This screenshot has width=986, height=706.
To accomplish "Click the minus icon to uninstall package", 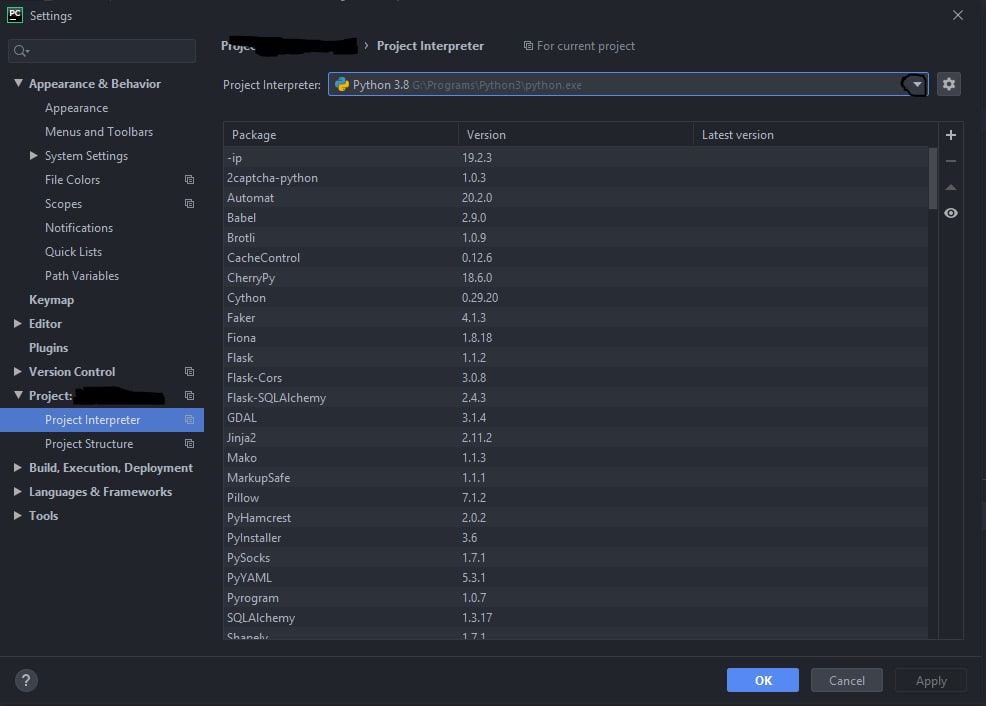I will pos(951,162).
